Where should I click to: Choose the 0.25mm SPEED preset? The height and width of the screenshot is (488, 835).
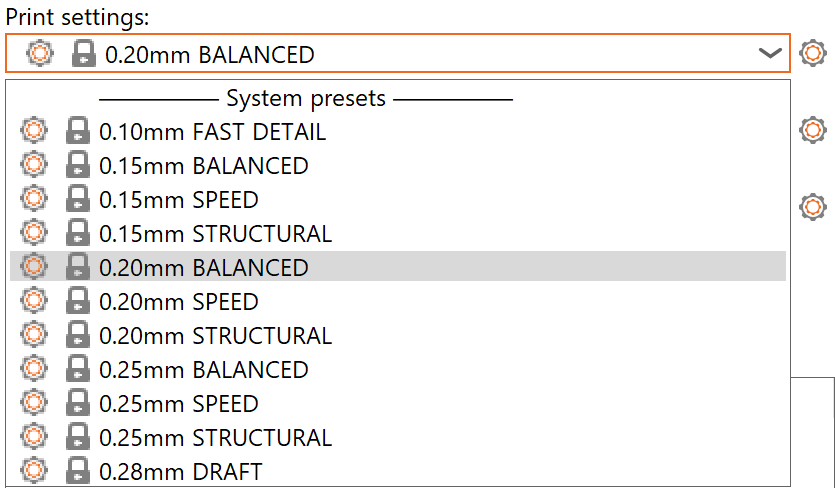click(x=179, y=404)
